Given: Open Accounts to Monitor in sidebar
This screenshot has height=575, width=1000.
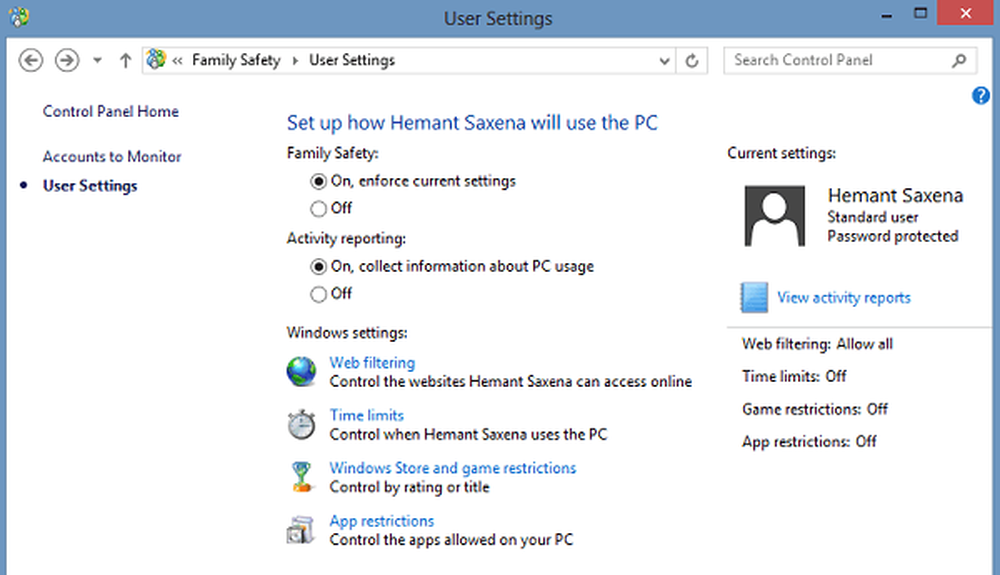Looking at the screenshot, I should [112, 157].
